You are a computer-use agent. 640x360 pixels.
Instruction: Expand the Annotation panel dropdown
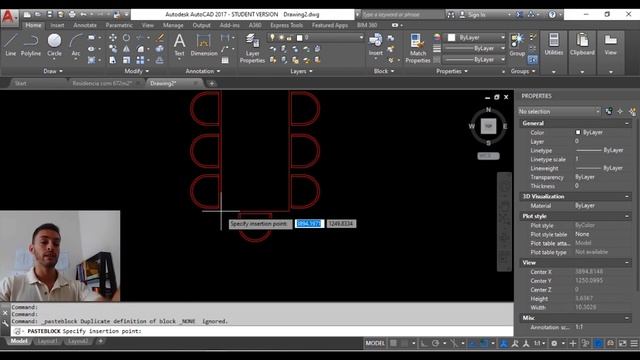coord(203,71)
